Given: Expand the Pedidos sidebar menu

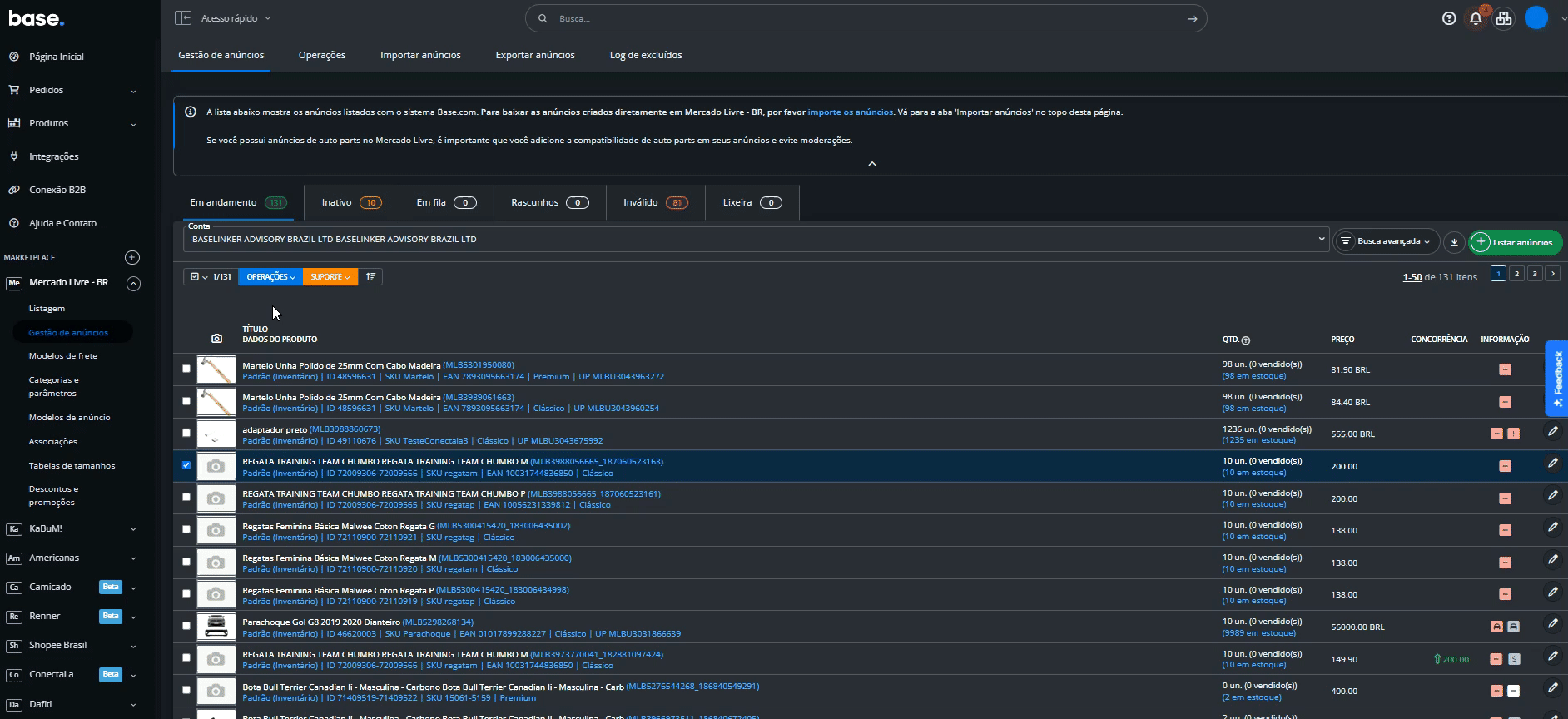Looking at the screenshot, I should [x=133, y=91].
